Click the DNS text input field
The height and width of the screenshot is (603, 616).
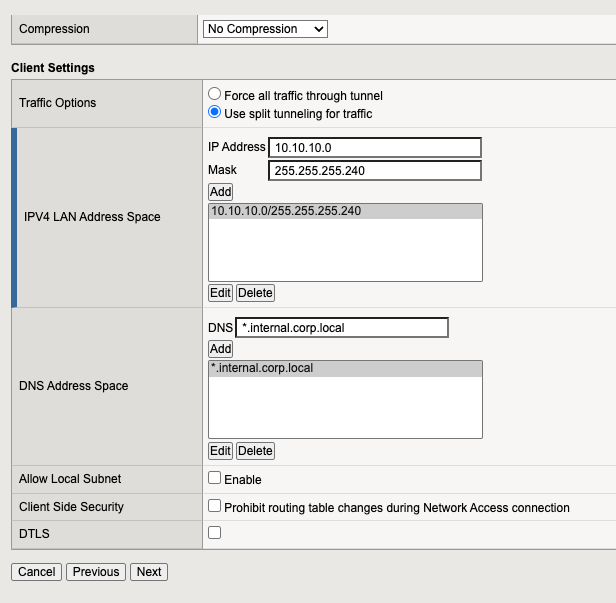point(342,327)
